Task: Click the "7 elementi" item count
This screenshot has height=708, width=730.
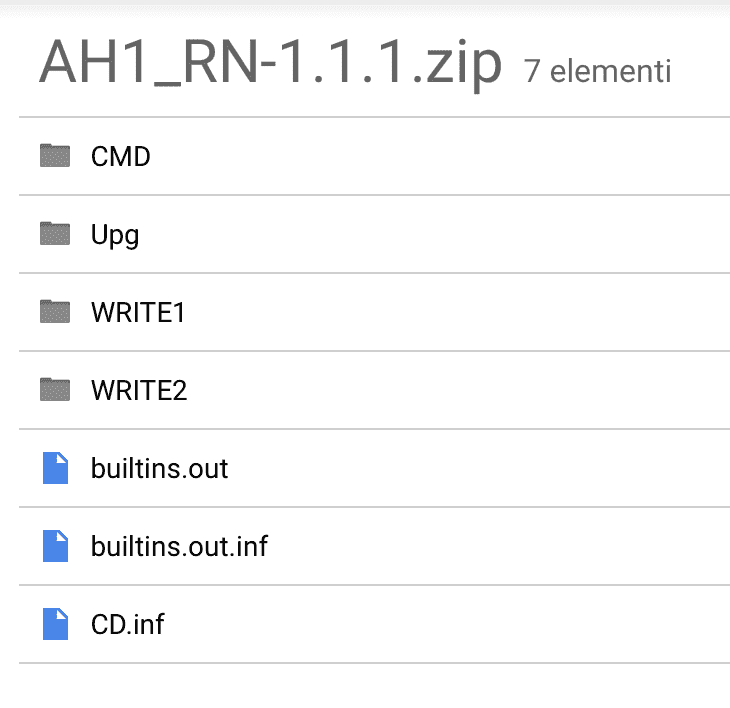Action: 597,72
